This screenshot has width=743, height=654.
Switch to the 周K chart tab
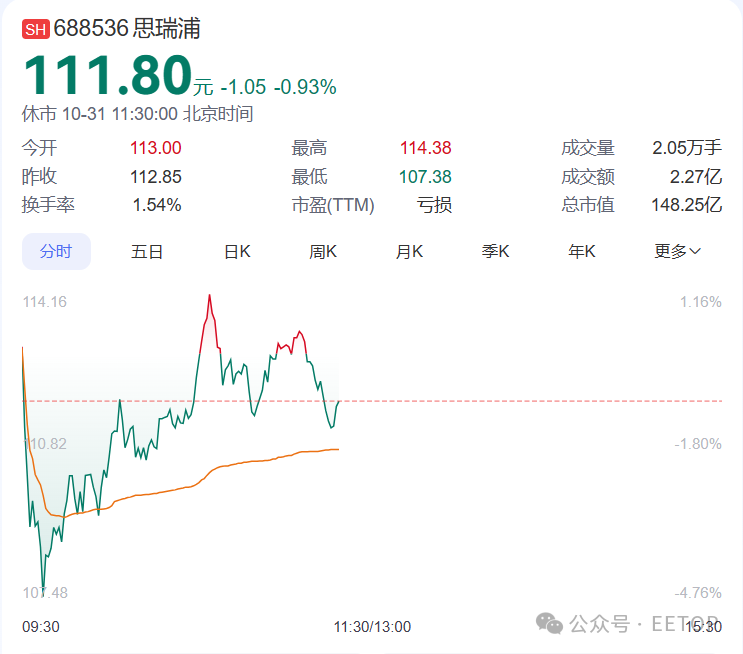coord(323,251)
